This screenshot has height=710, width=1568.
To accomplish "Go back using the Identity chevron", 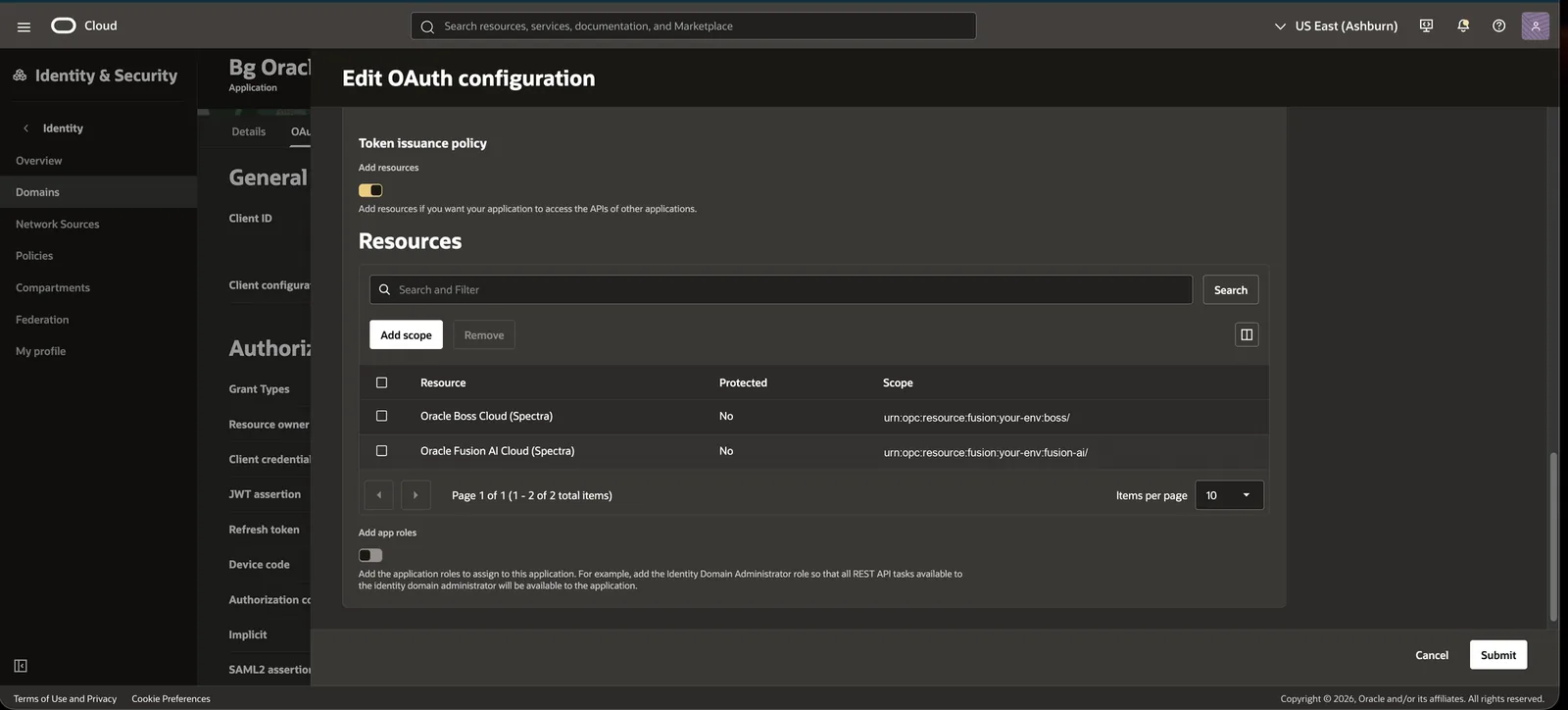I will [x=26, y=128].
